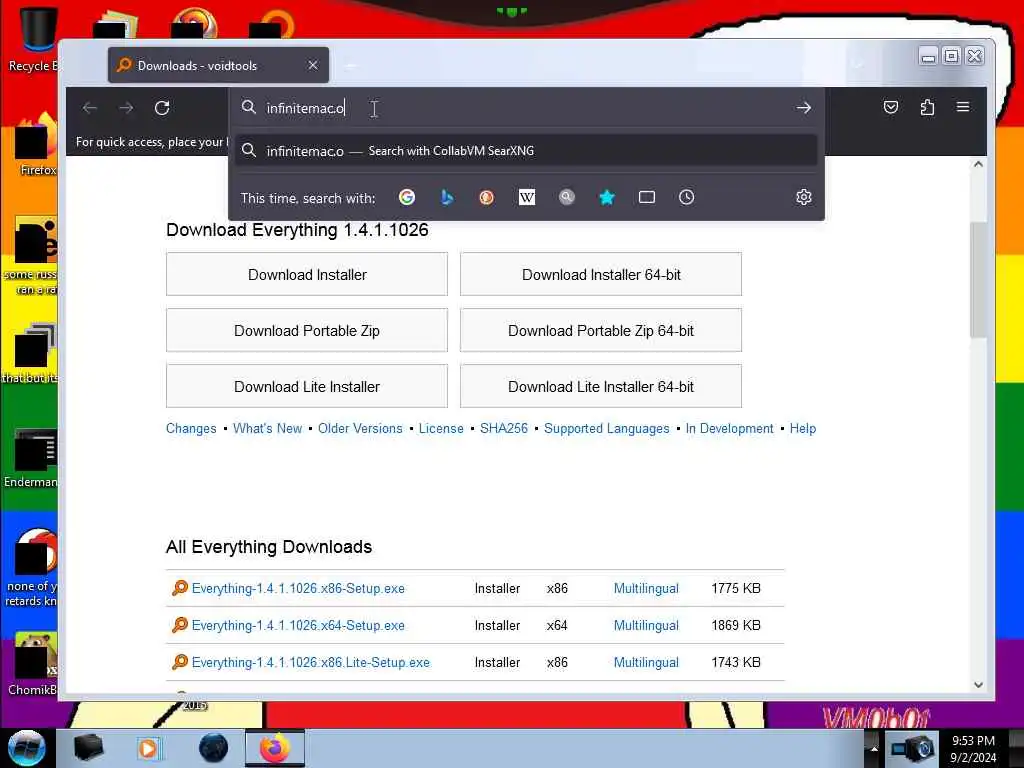1024x768 pixels.
Task: Click Download Portable Zip 64-bit button
Action: (x=601, y=330)
